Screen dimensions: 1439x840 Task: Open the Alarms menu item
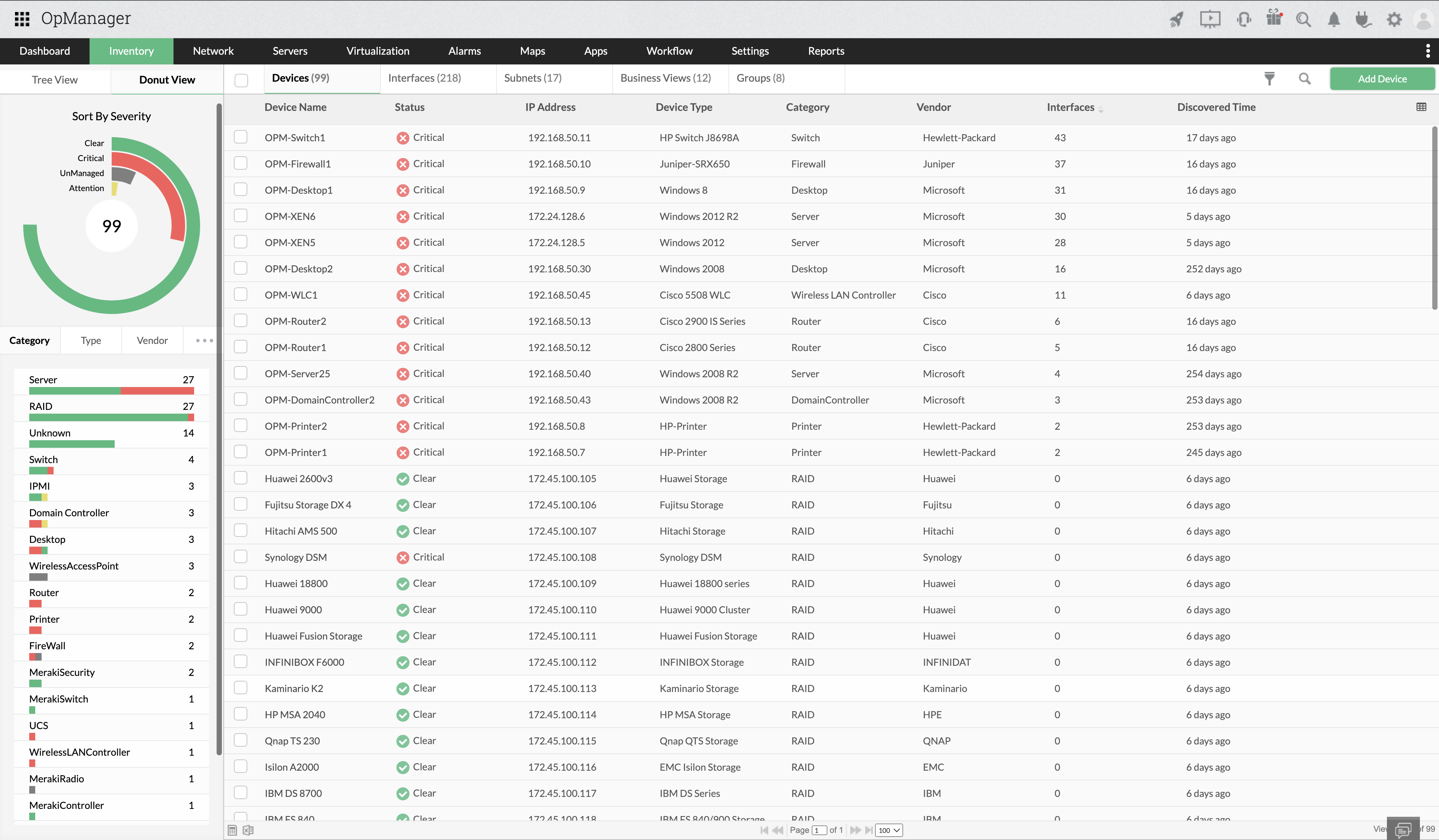tap(464, 51)
